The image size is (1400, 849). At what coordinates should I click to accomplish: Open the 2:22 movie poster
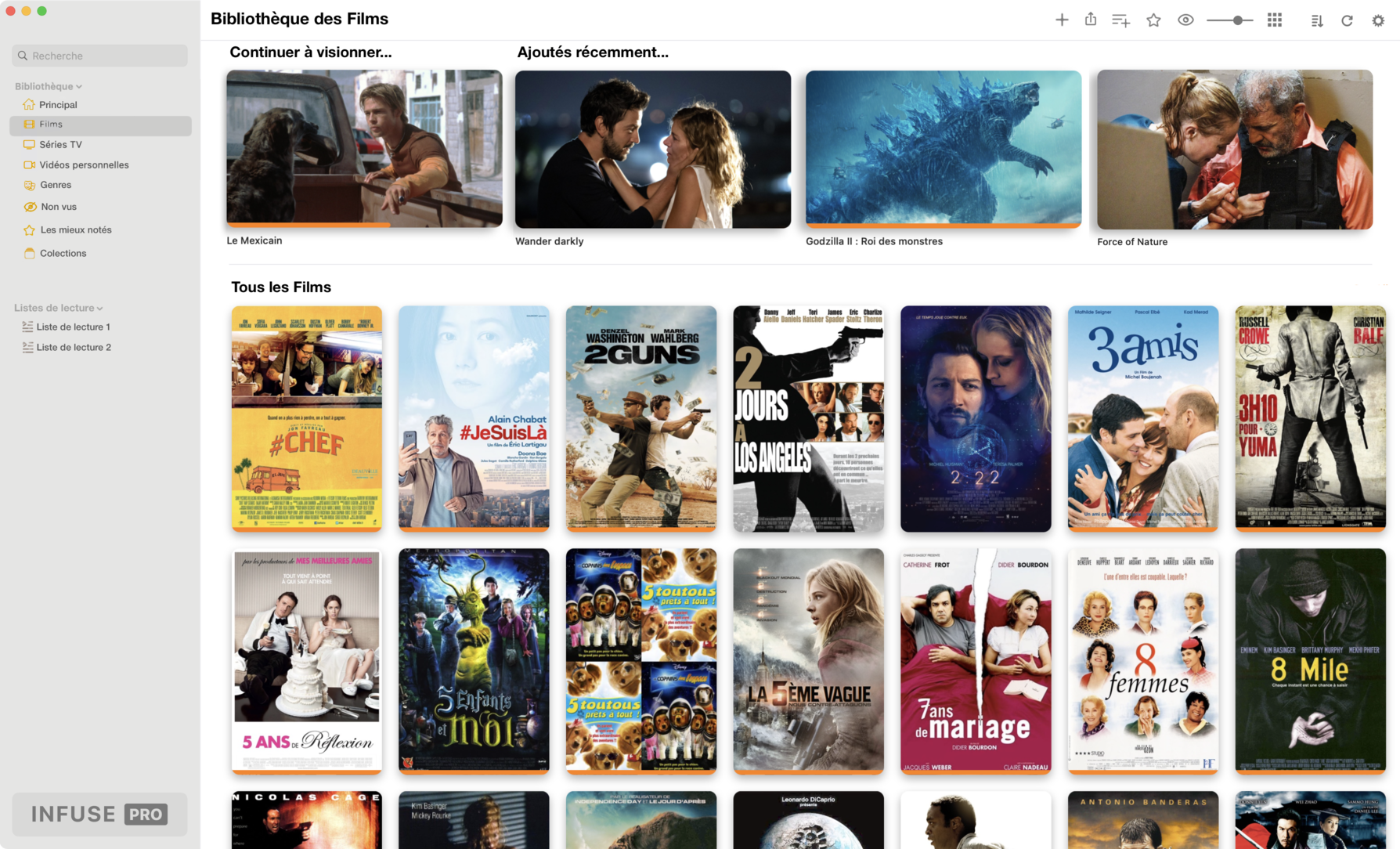click(976, 419)
